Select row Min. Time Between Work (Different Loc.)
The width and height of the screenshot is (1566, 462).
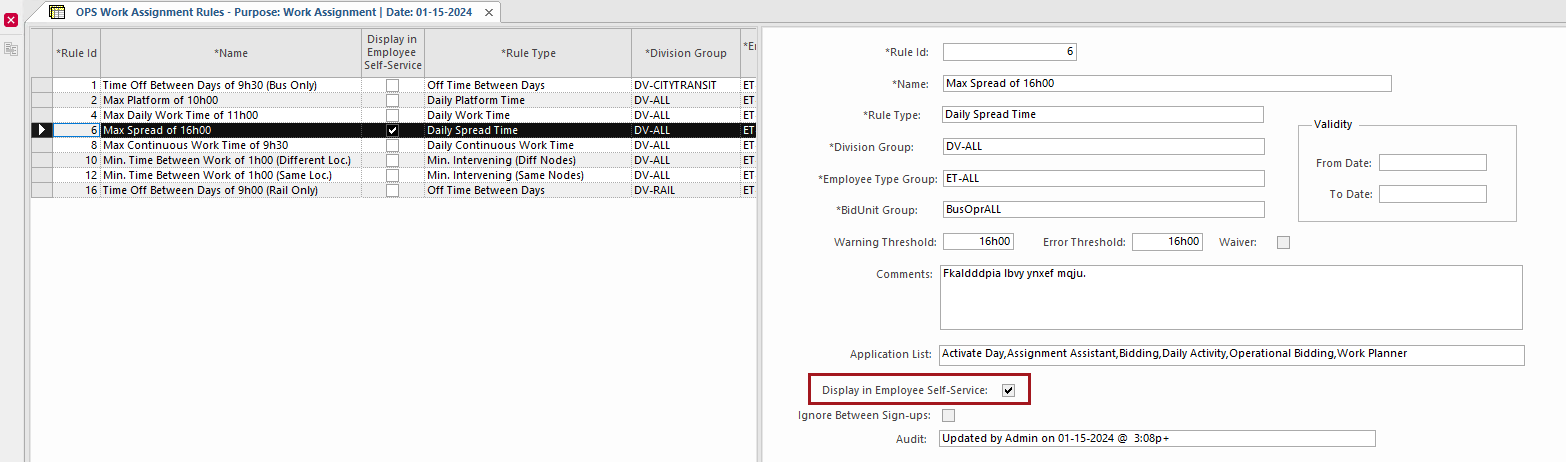(394, 160)
